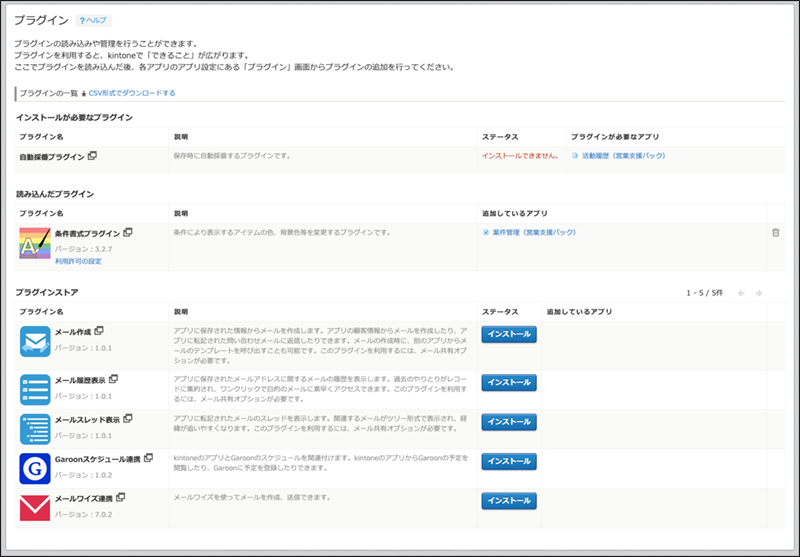The height and width of the screenshot is (557, 800).
Task: Click メールスレッド表示 tree plugin icon
Action: [35, 429]
